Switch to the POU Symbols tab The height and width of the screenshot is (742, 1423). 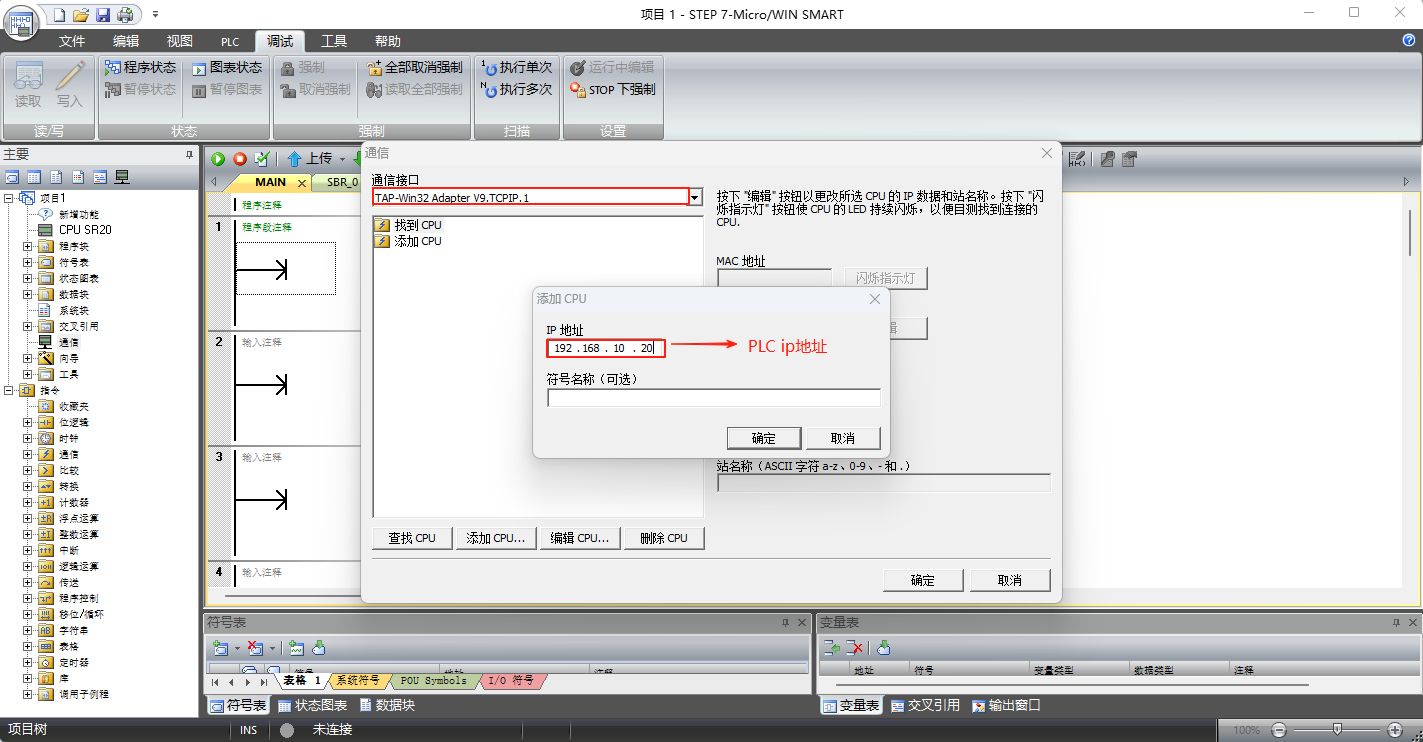coord(433,681)
